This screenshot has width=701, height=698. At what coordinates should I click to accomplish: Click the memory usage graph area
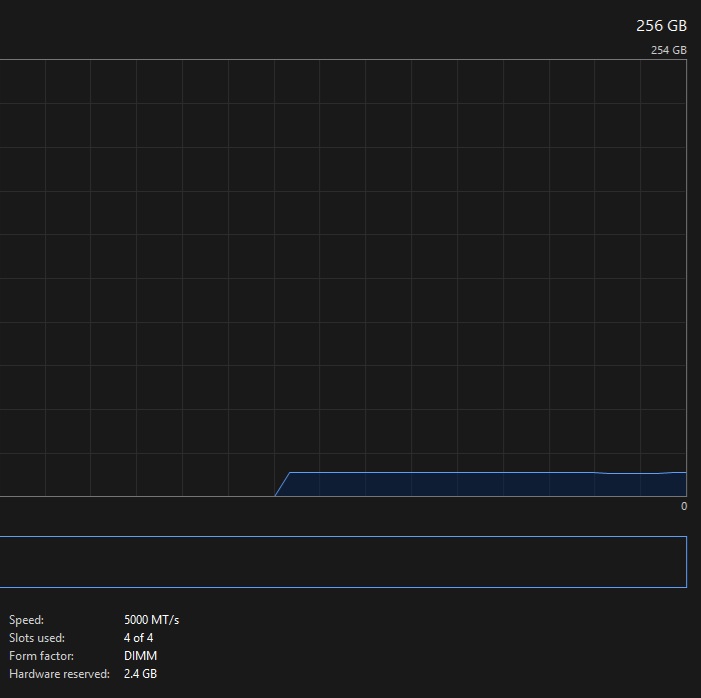pos(343,278)
